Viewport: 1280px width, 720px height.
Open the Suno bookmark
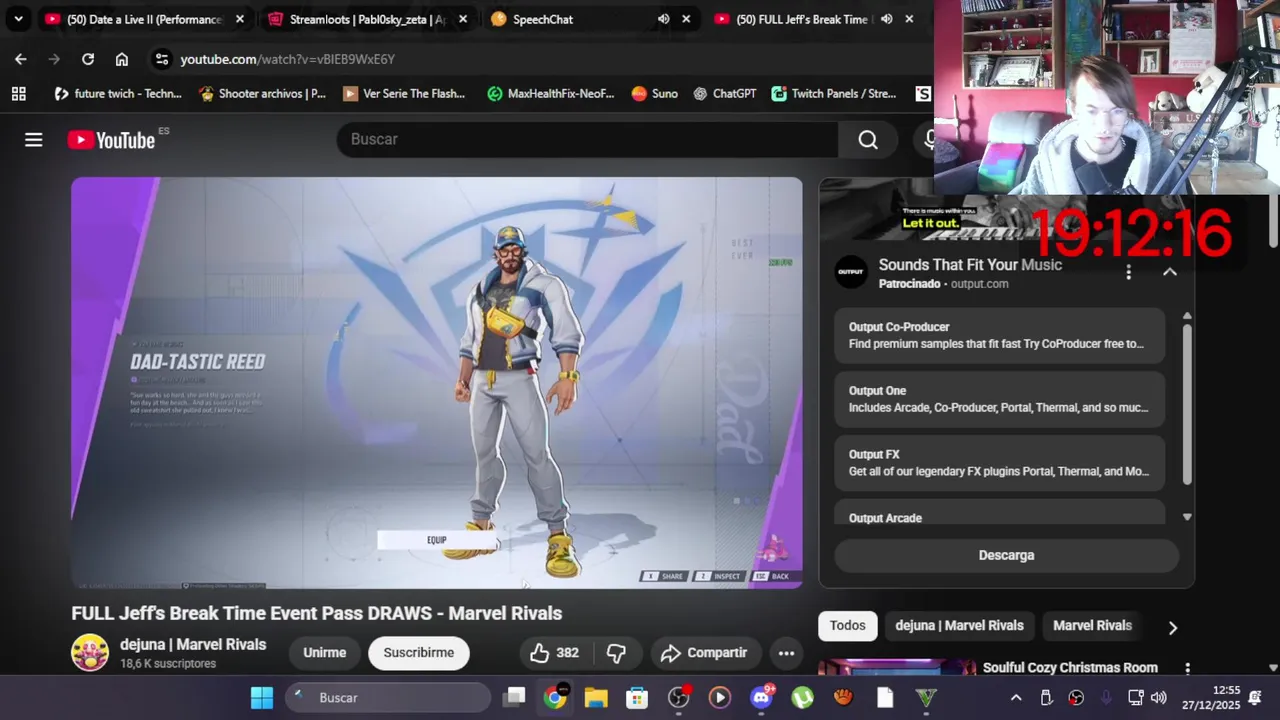click(655, 94)
